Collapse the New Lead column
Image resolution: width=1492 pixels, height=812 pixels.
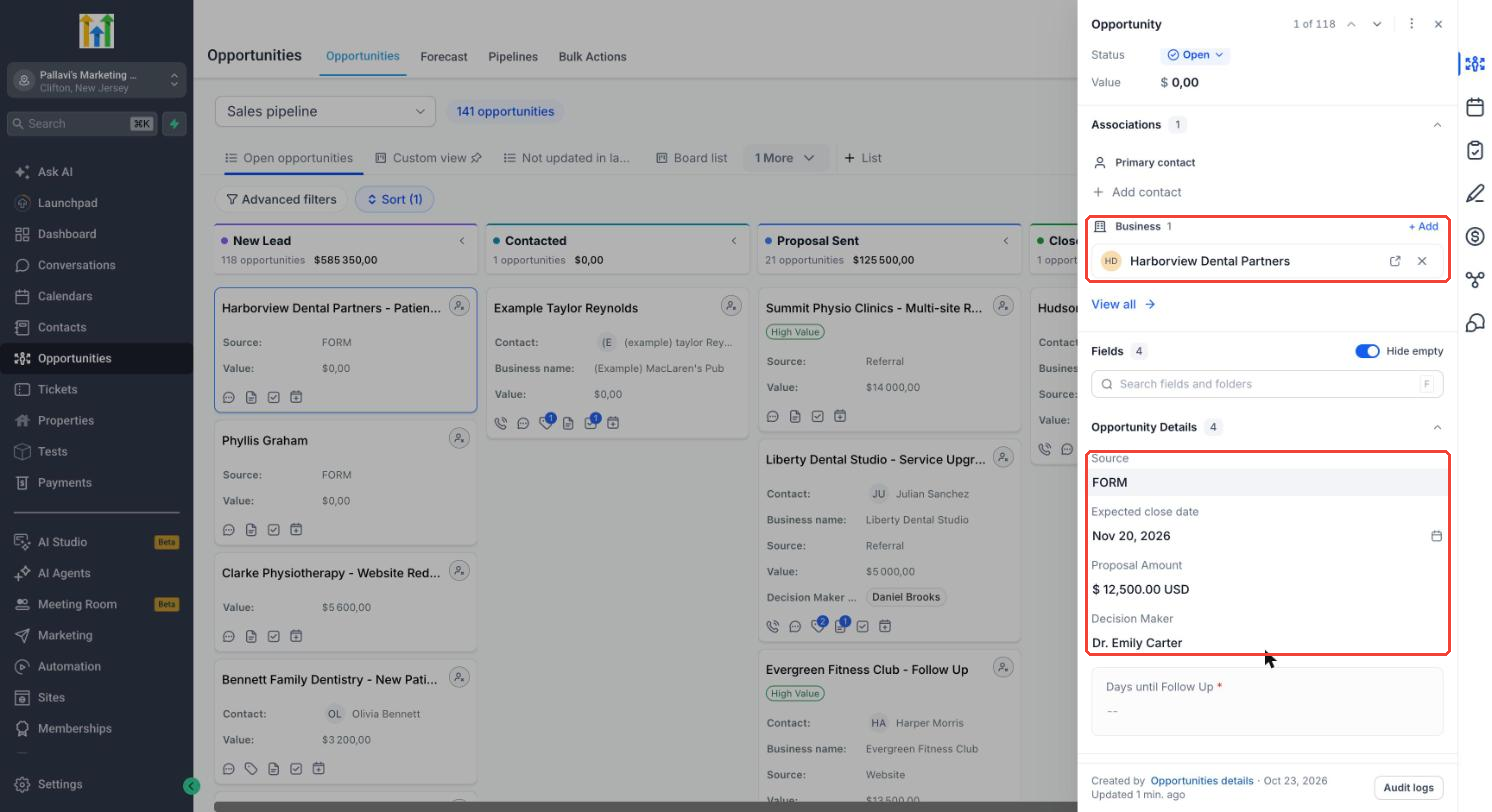[462, 241]
